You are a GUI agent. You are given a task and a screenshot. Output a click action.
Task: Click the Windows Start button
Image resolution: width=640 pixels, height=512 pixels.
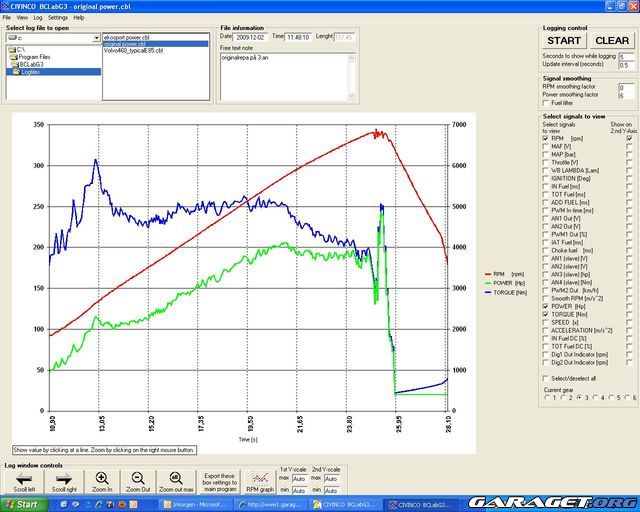coord(21,505)
